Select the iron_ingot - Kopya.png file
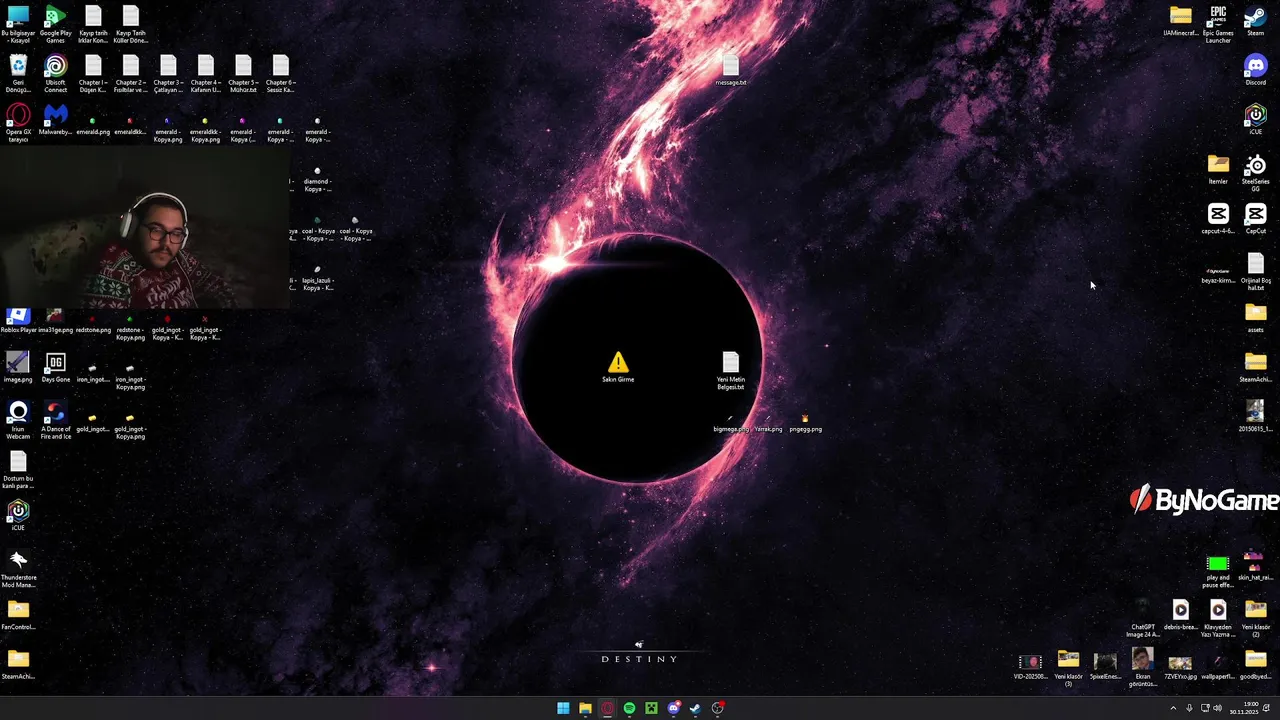 click(130, 377)
